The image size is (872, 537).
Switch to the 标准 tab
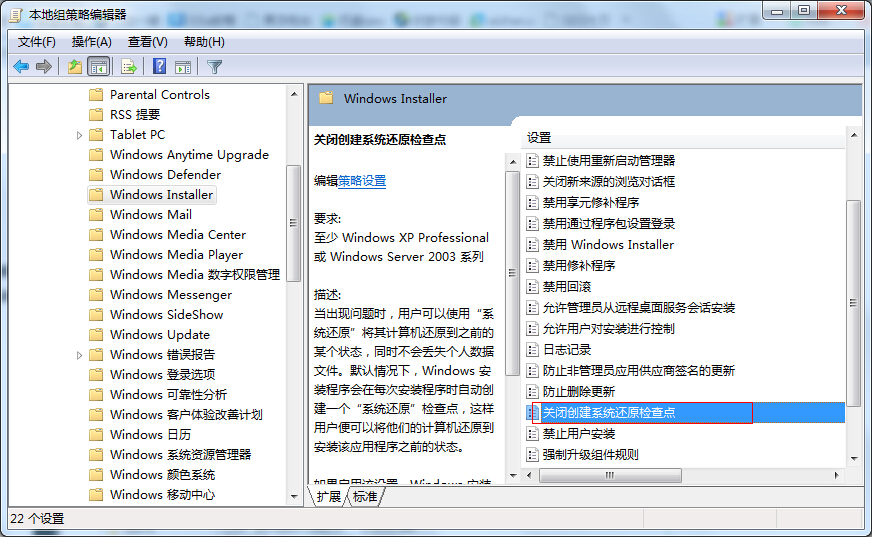tap(365, 496)
